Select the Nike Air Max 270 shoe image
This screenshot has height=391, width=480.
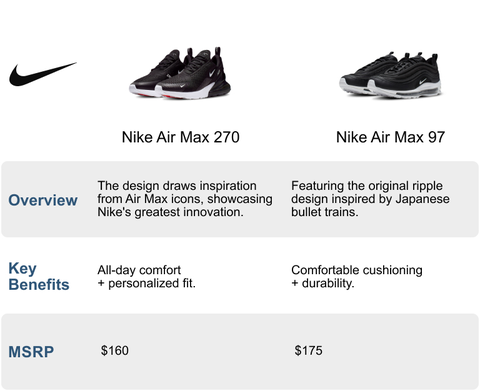click(180, 73)
